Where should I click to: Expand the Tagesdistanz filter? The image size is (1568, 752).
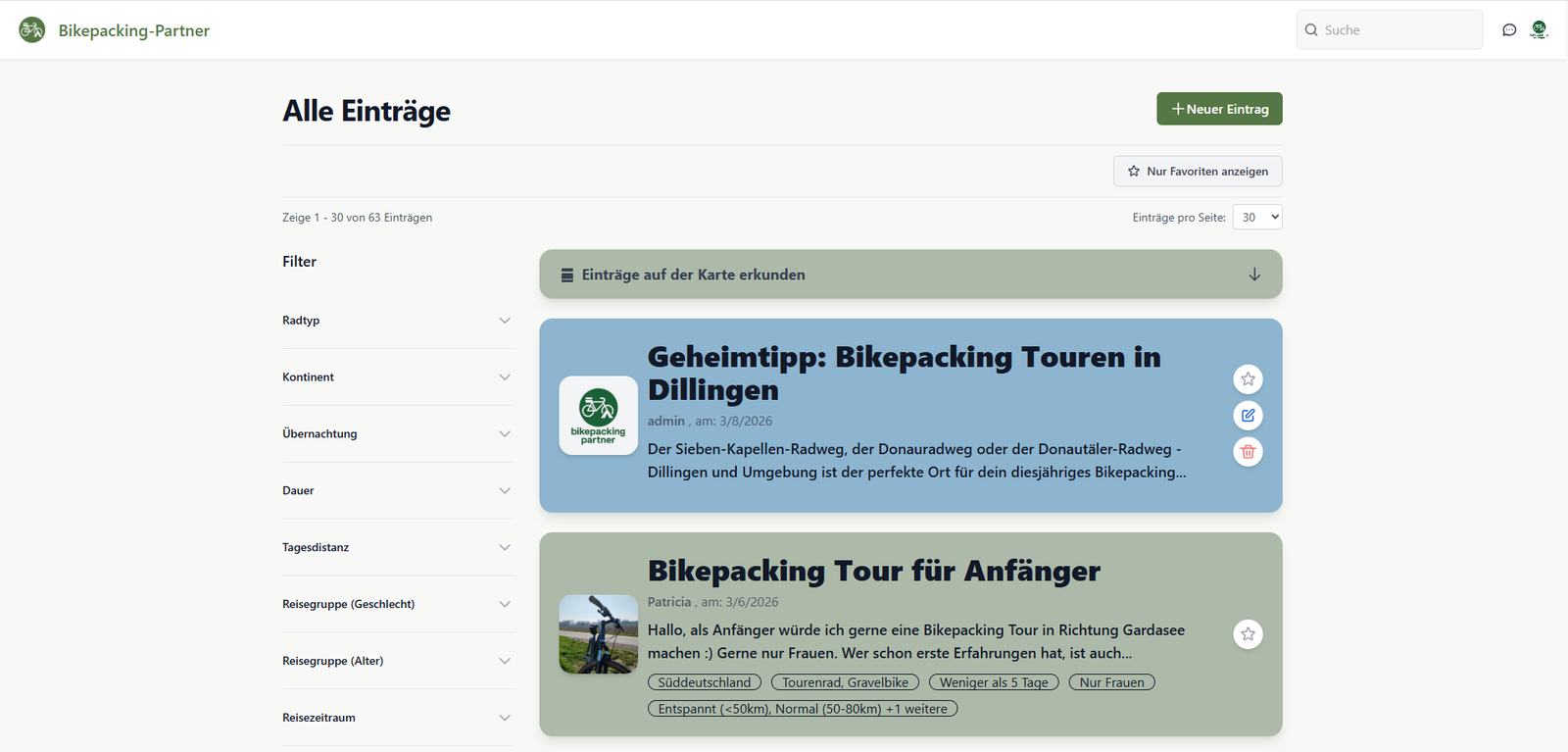coord(397,548)
